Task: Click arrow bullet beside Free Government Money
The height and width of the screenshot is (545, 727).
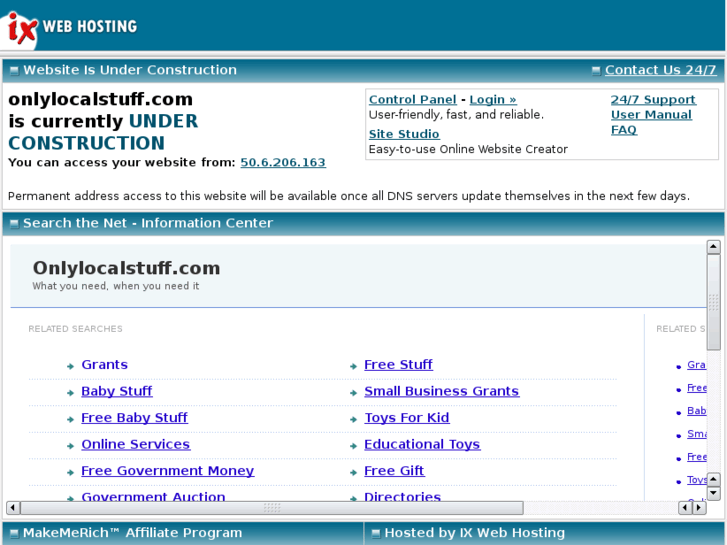Action: click(70, 472)
